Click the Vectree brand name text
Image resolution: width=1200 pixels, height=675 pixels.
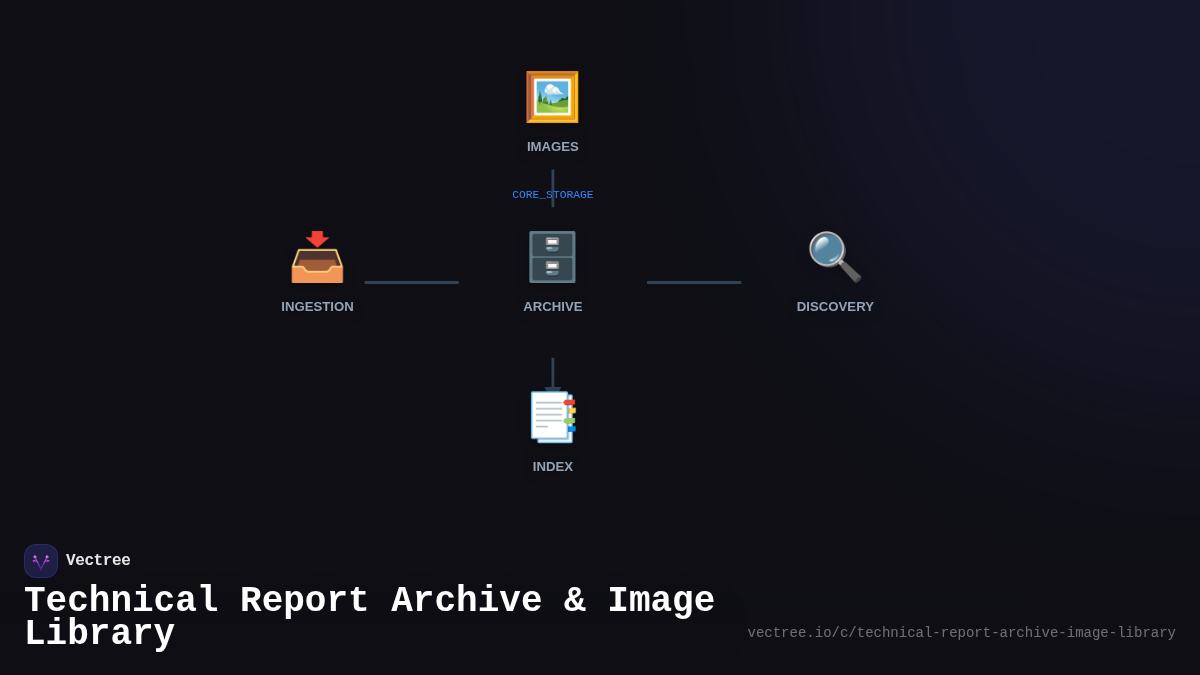click(x=98, y=560)
